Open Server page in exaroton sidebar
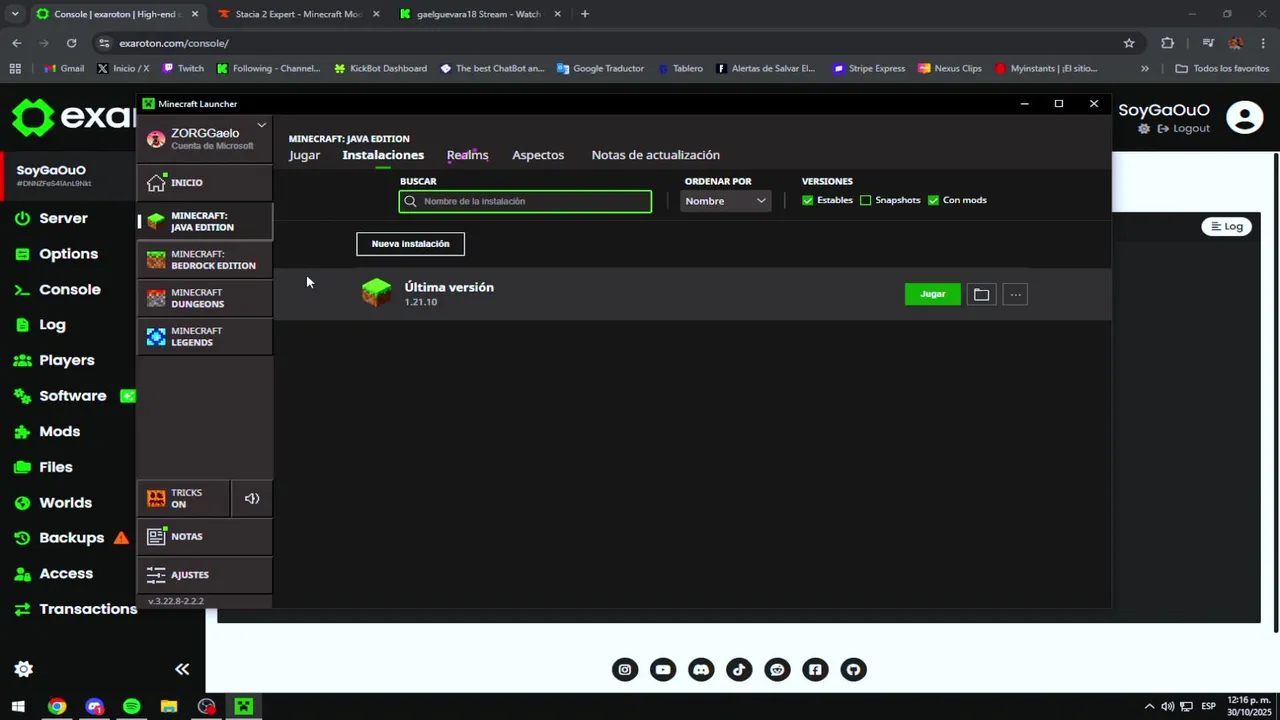The height and width of the screenshot is (720, 1280). click(63, 218)
